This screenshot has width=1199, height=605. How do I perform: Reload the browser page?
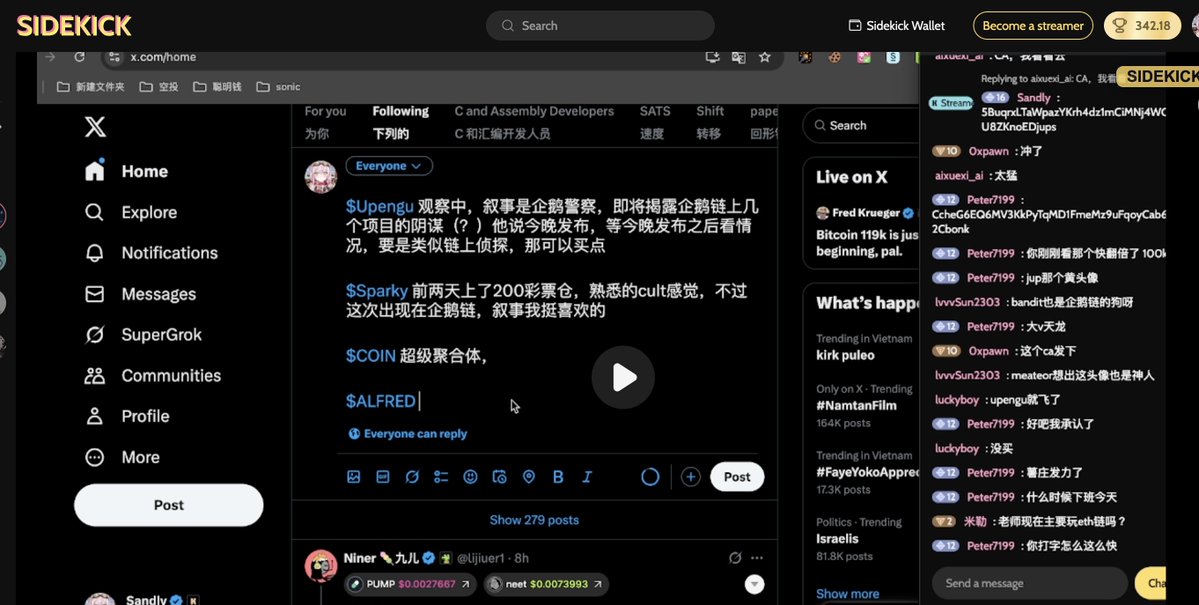(x=80, y=57)
